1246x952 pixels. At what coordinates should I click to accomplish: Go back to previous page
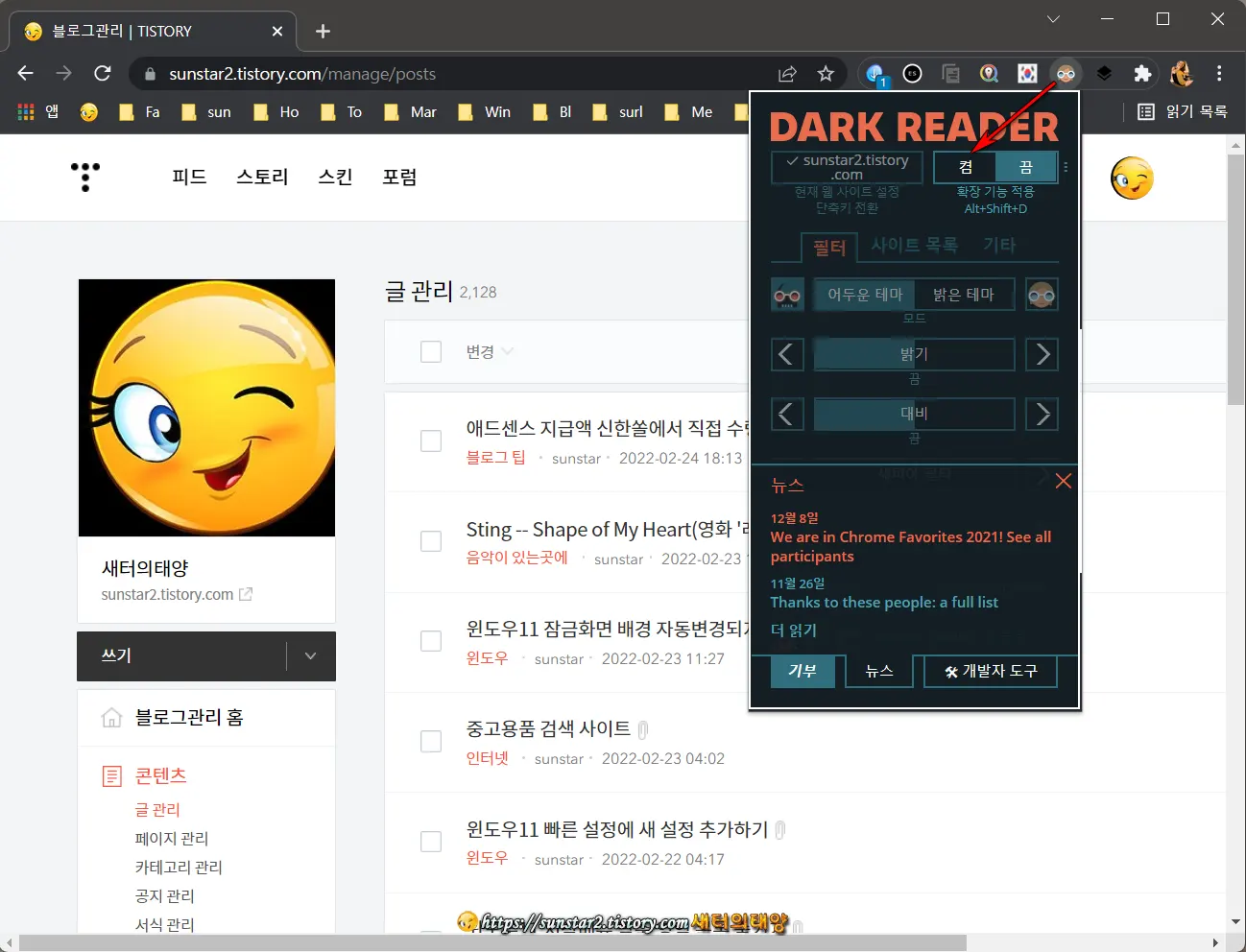point(26,74)
